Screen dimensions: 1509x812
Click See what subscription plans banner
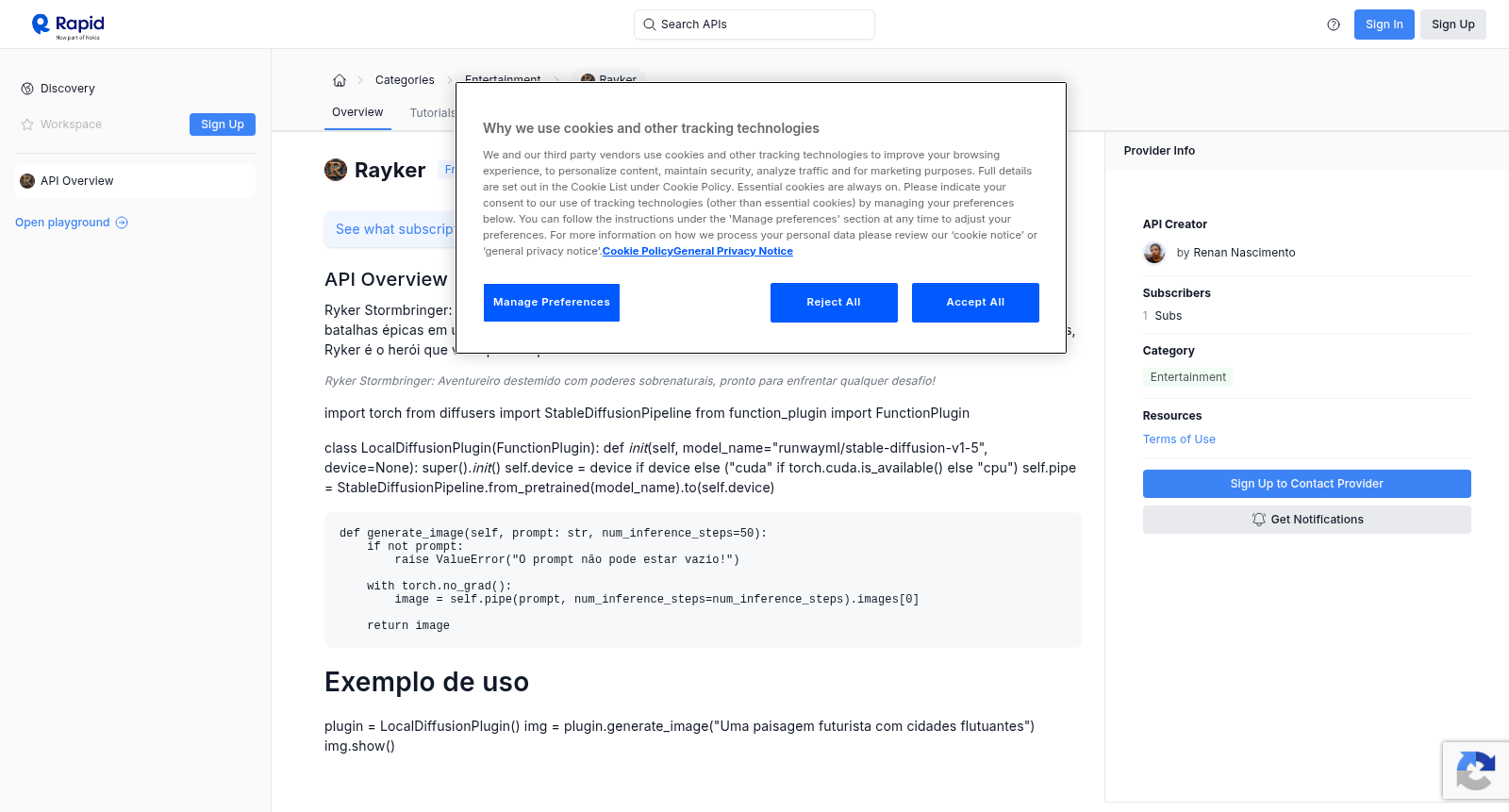click(390, 229)
